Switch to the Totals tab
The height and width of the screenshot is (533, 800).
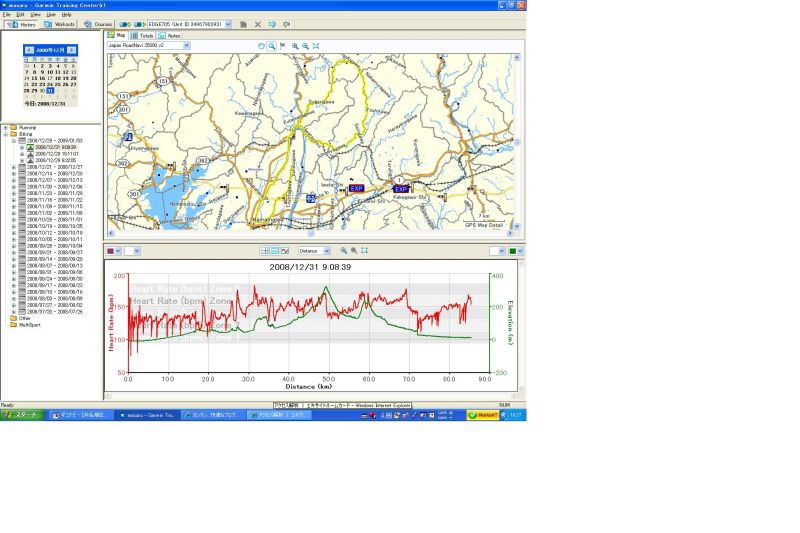coord(142,36)
